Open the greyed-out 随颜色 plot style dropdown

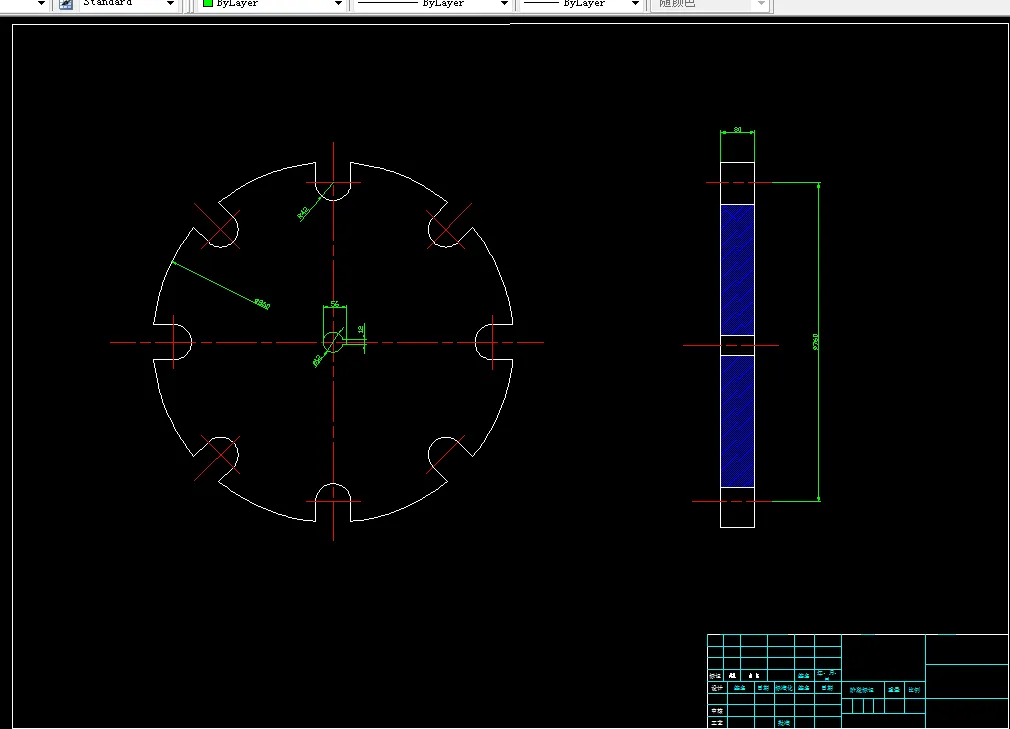click(761, 4)
